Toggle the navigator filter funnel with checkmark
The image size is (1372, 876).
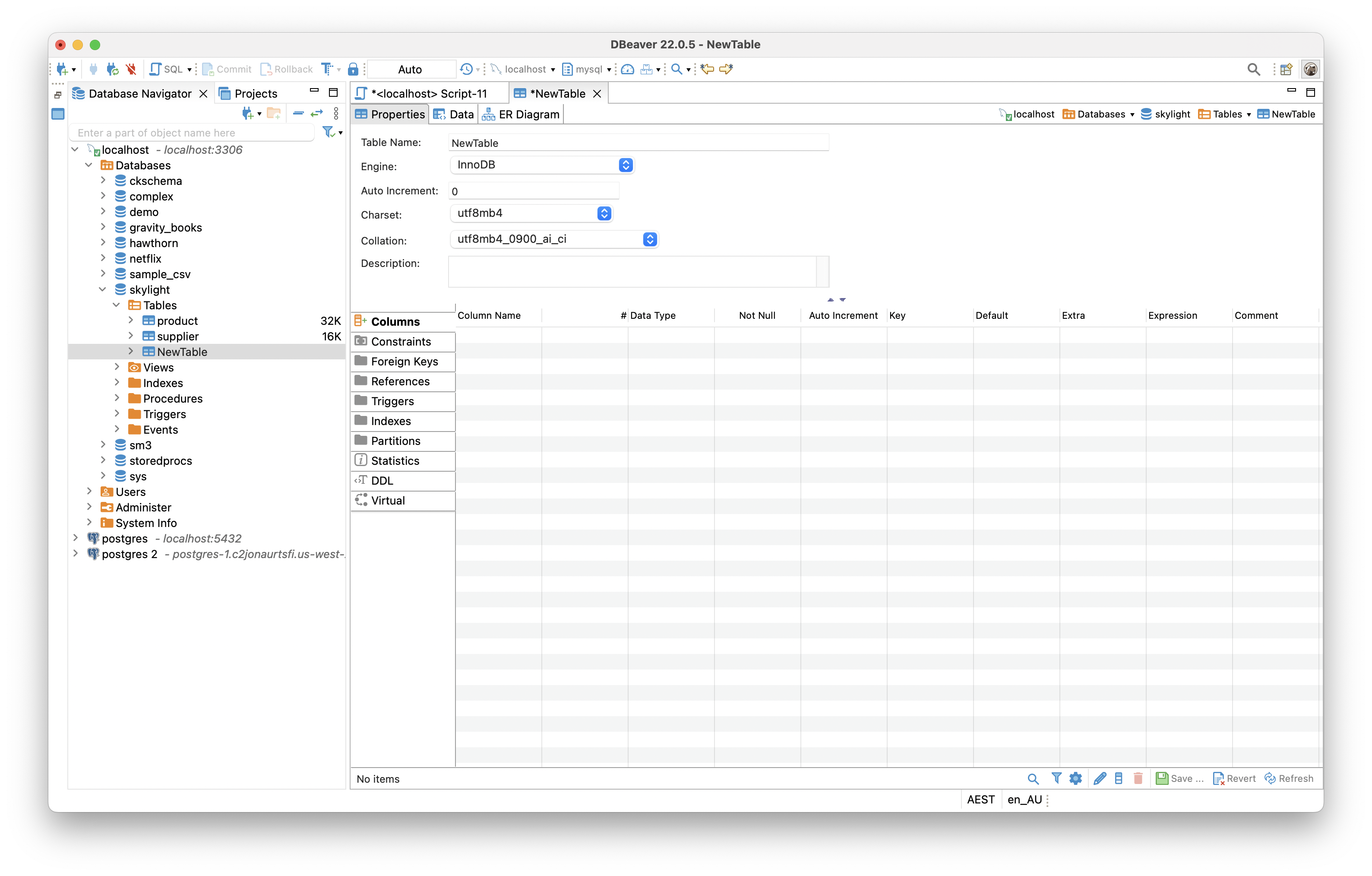(329, 132)
